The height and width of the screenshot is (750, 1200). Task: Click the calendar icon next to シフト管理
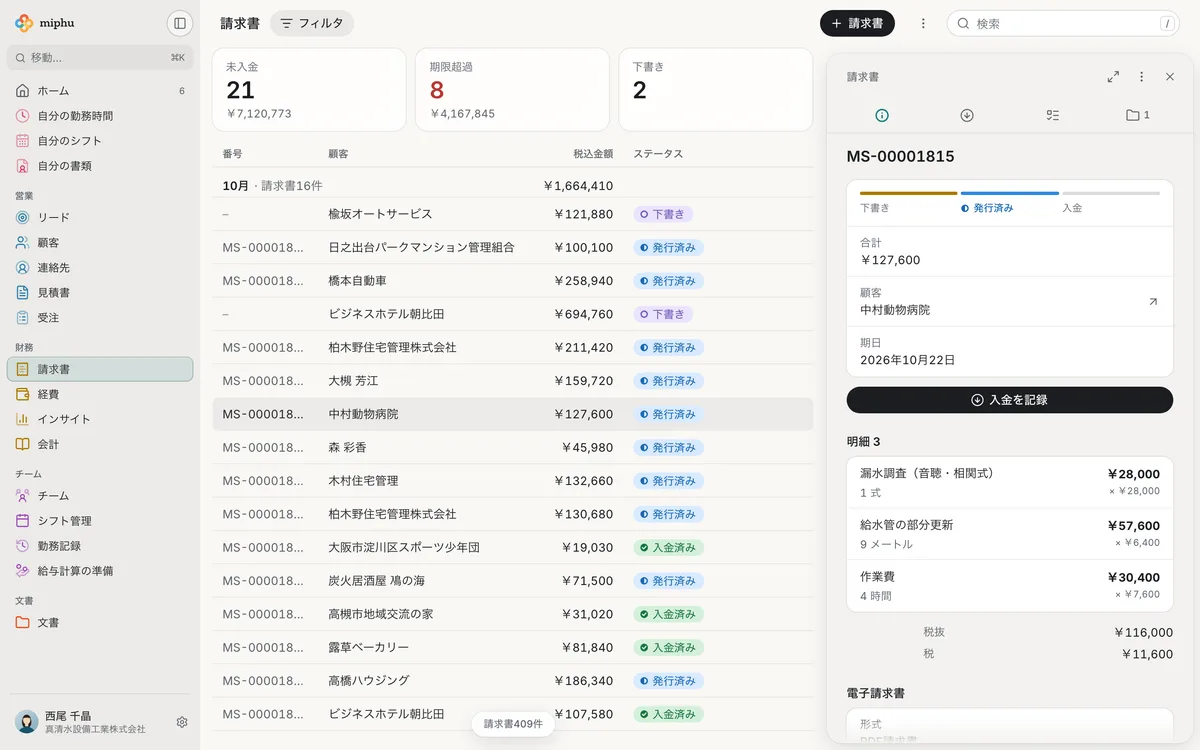[23, 521]
